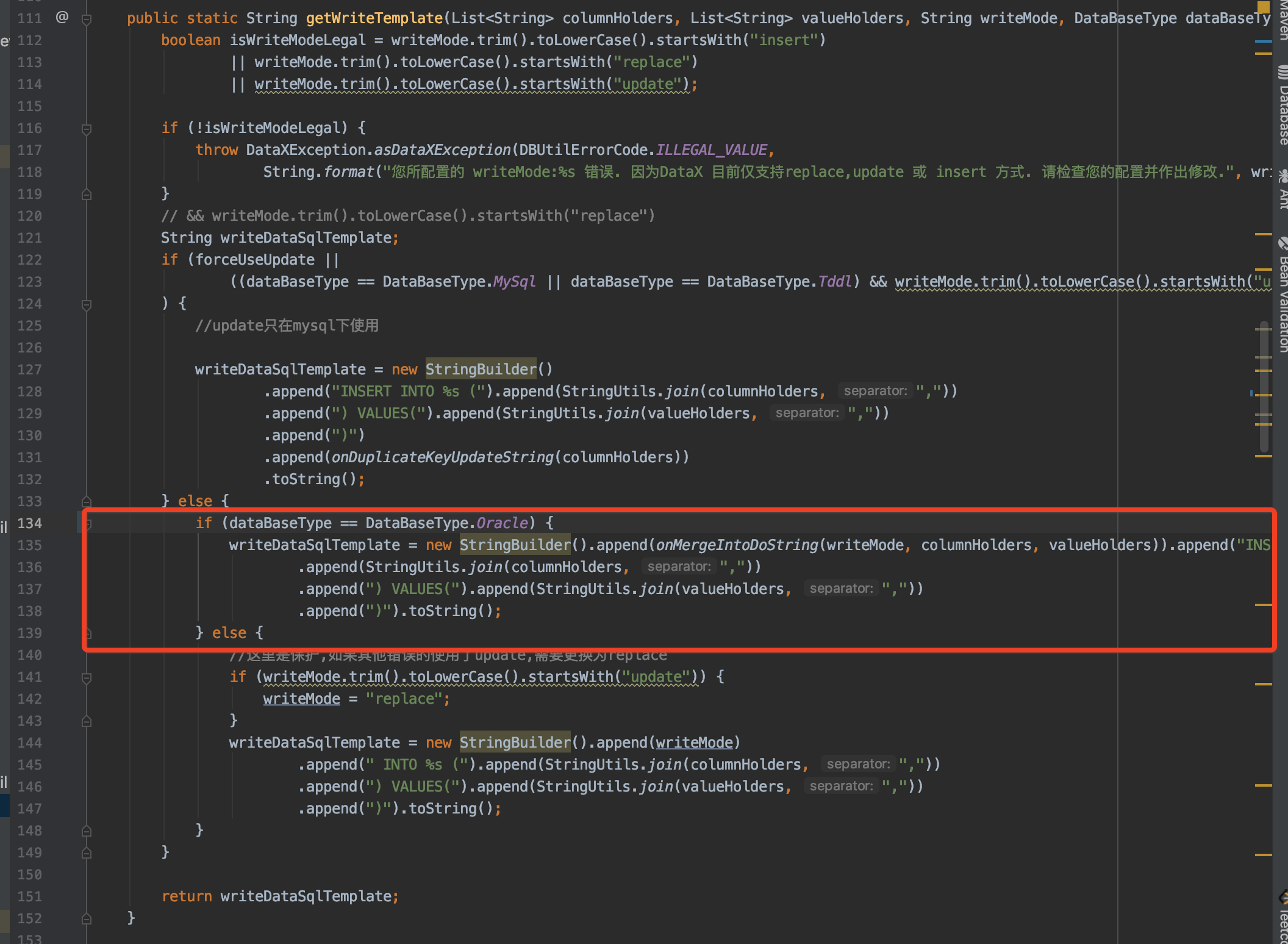Click the fold end marker on line 119
Viewport: 1288px width, 944px height.
coord(87,195)
